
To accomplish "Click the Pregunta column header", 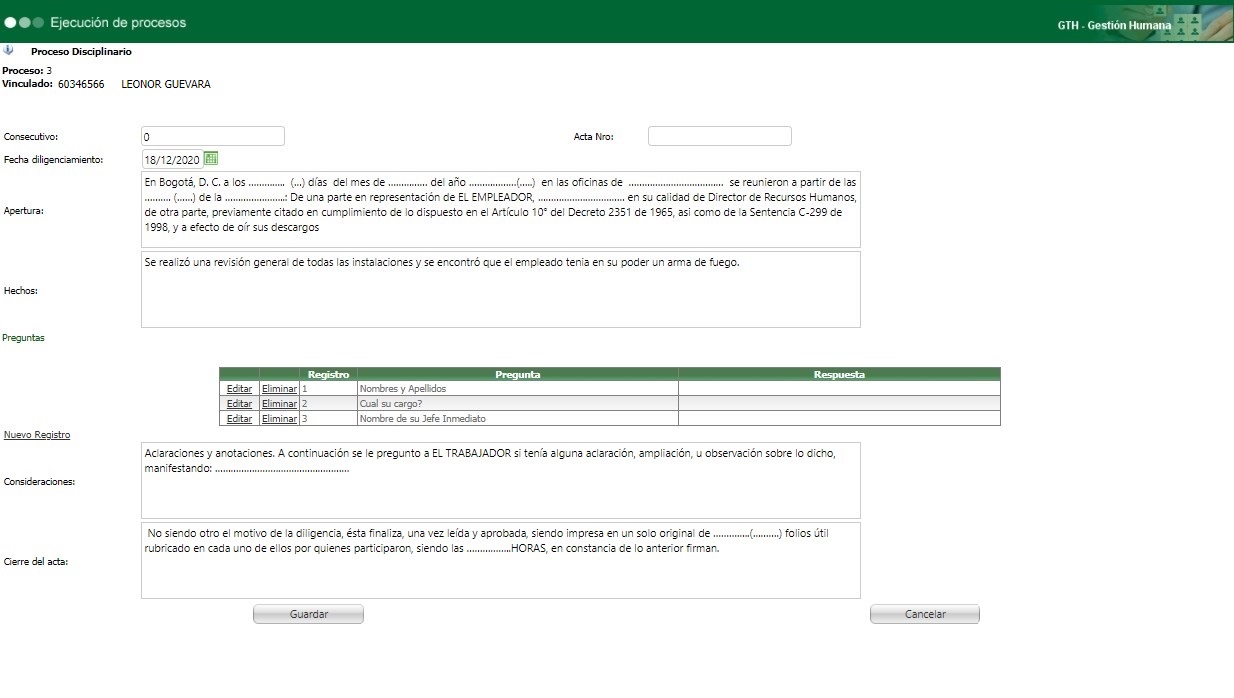I will pyautogui.click(x=518, y=374).
